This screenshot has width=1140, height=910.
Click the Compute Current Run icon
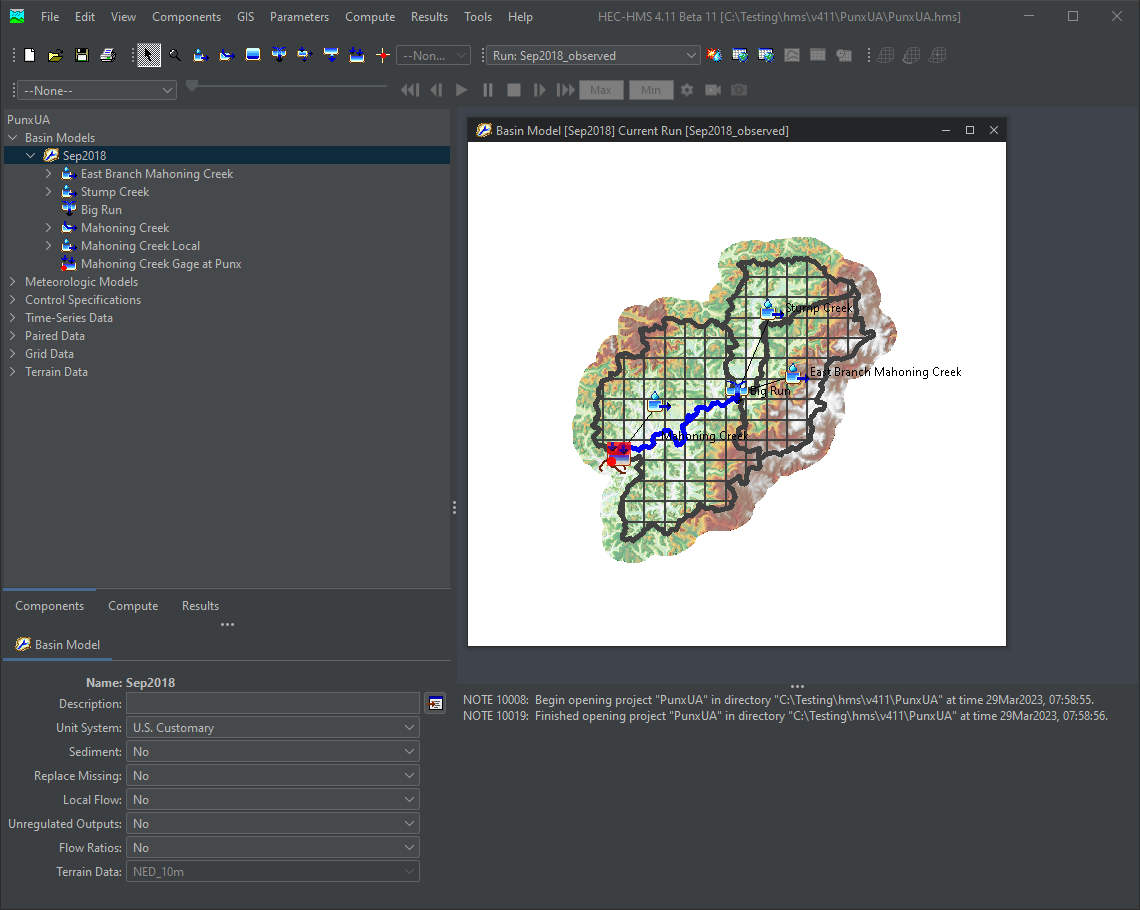[714, 56]
